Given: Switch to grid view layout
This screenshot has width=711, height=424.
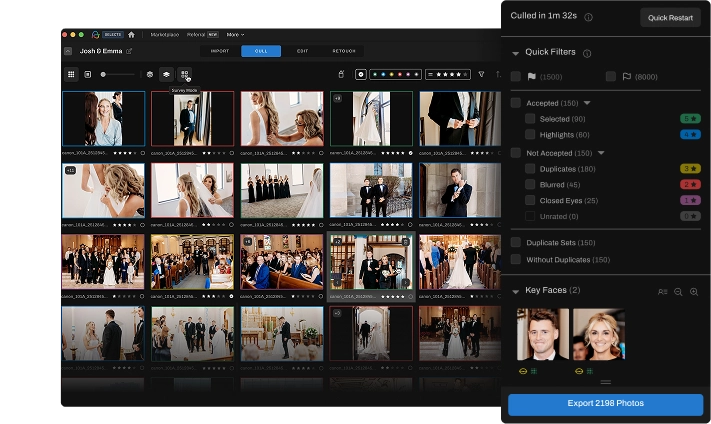Looking at the screenshot, I should [72, 74].
